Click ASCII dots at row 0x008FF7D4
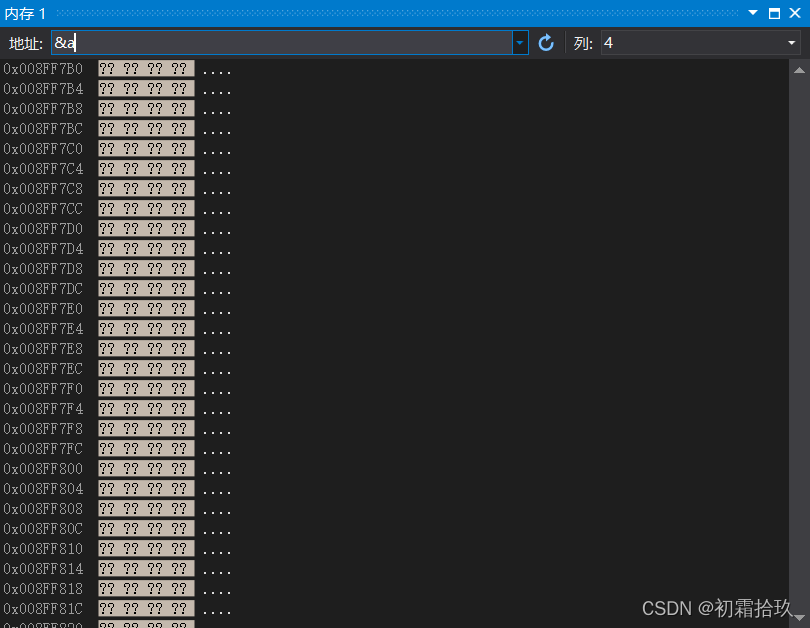Viewport: 810px width, 628px height. pos(217,253)
